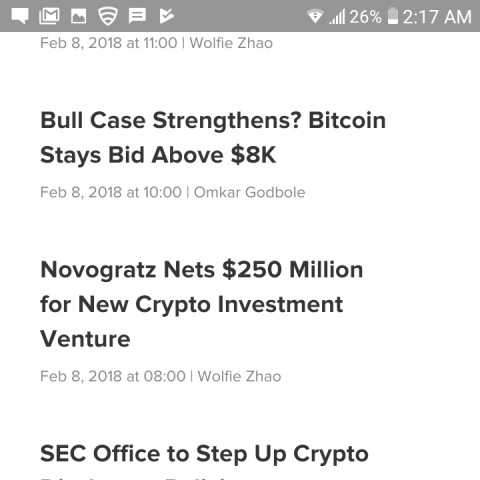This screenshot has width=480, height=480.
Task: Tap the Wi-Fi signal status icon
Action: (x=315, y=16)
